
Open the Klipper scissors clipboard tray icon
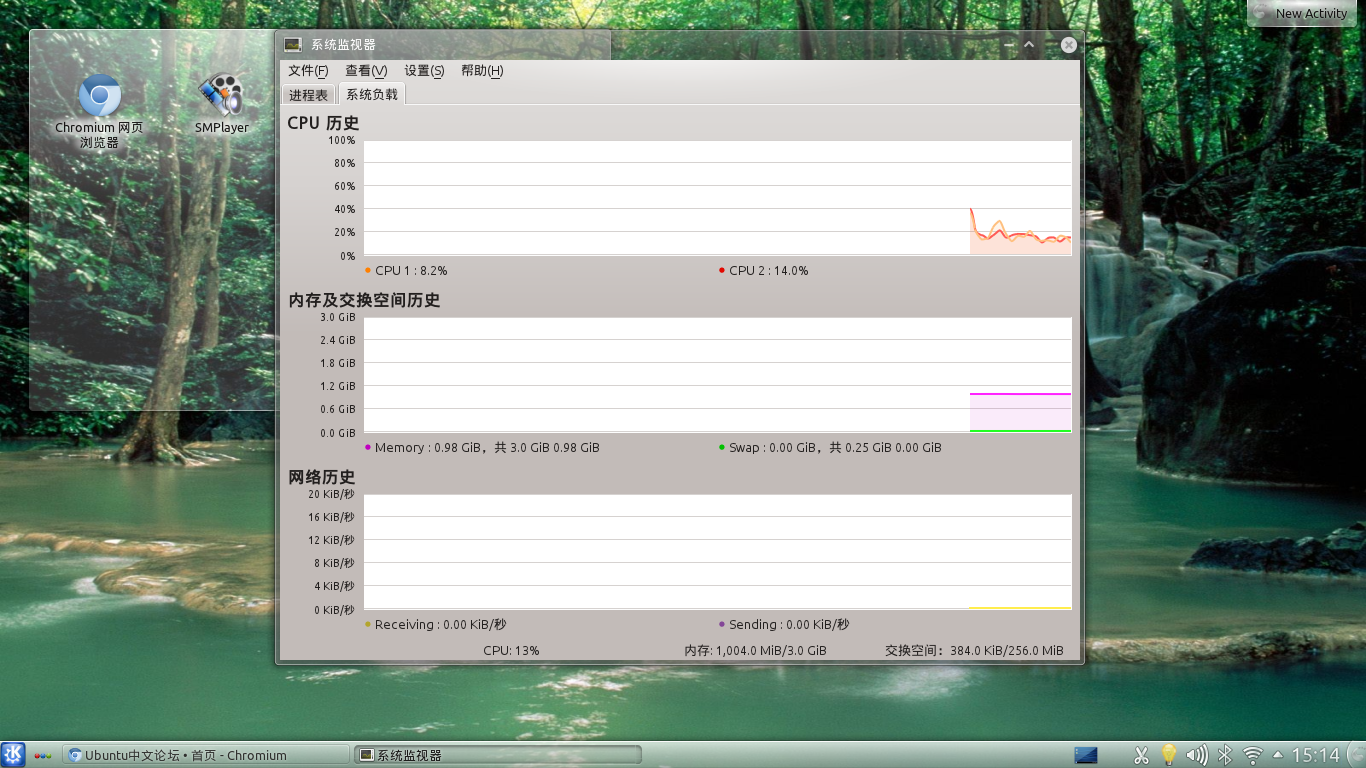point(1141,755)
